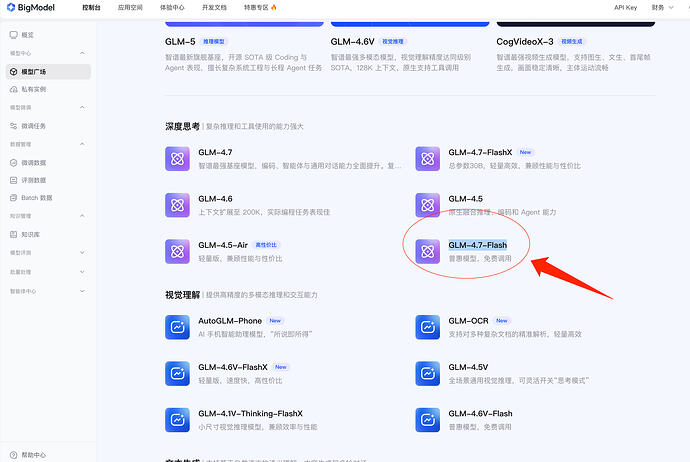The height and width of the screenshot is (462, 690).
Task: Go to the 特惠专区 navigation tab
Action: (256, 7)
